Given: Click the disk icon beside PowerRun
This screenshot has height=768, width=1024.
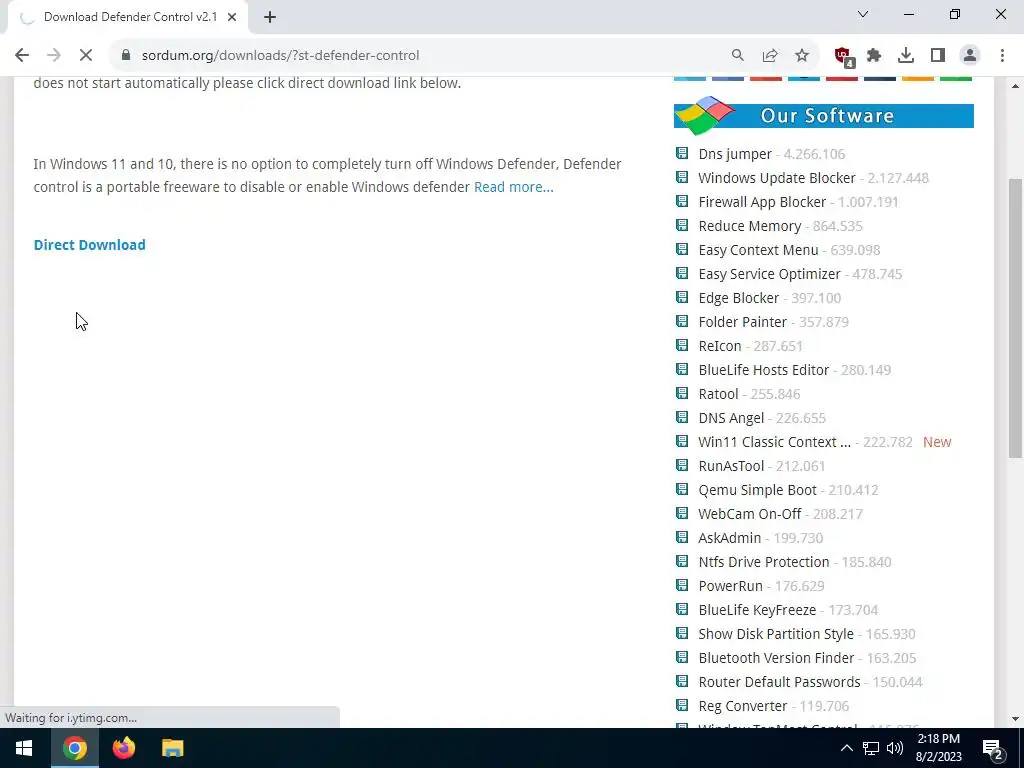Looking at the screenshot, I should [x=682, y=585].
